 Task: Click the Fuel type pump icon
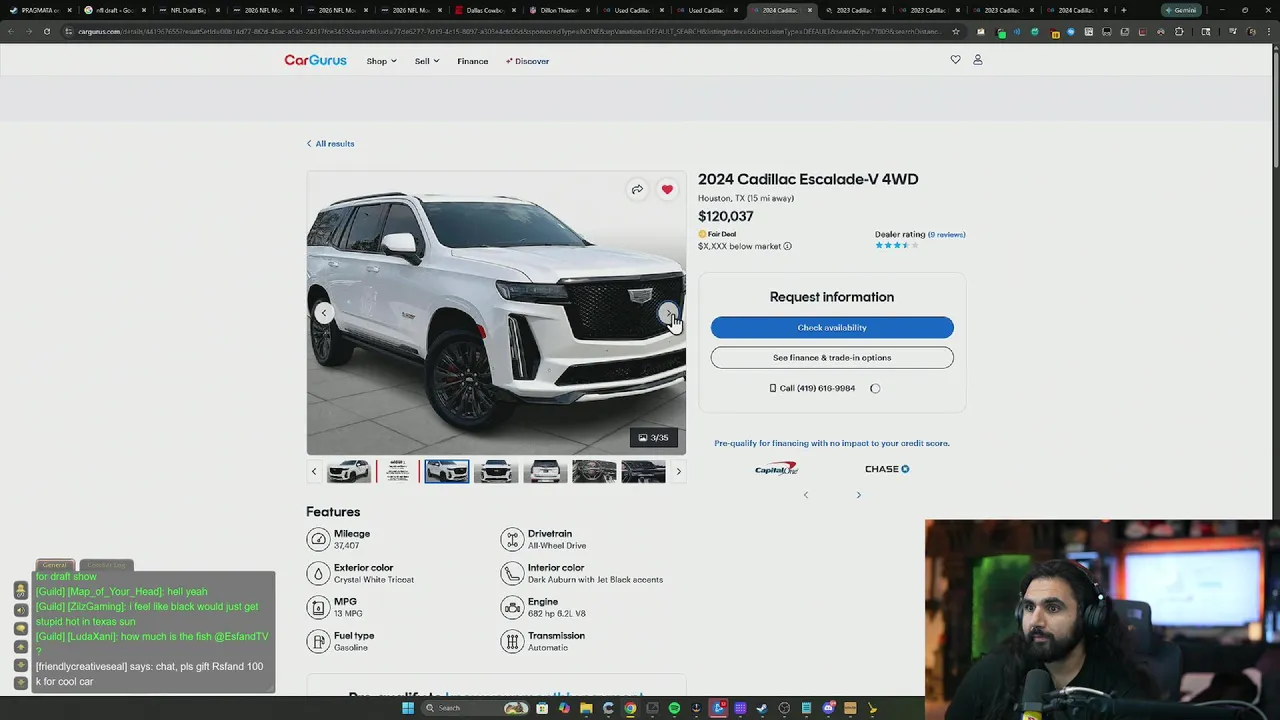pos(318,641)
